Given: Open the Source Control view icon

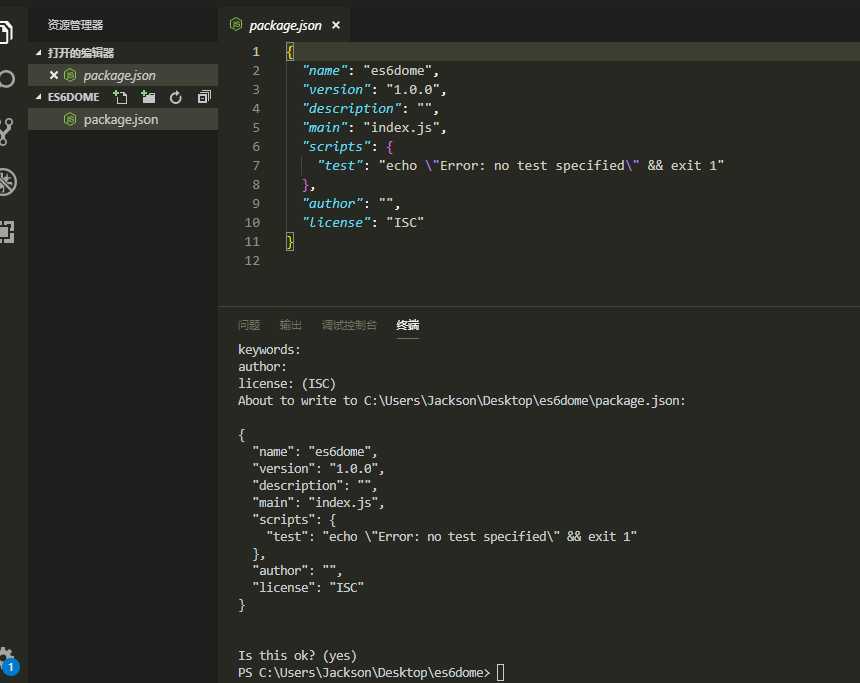Looking at the screenshot, I should 6,131.
